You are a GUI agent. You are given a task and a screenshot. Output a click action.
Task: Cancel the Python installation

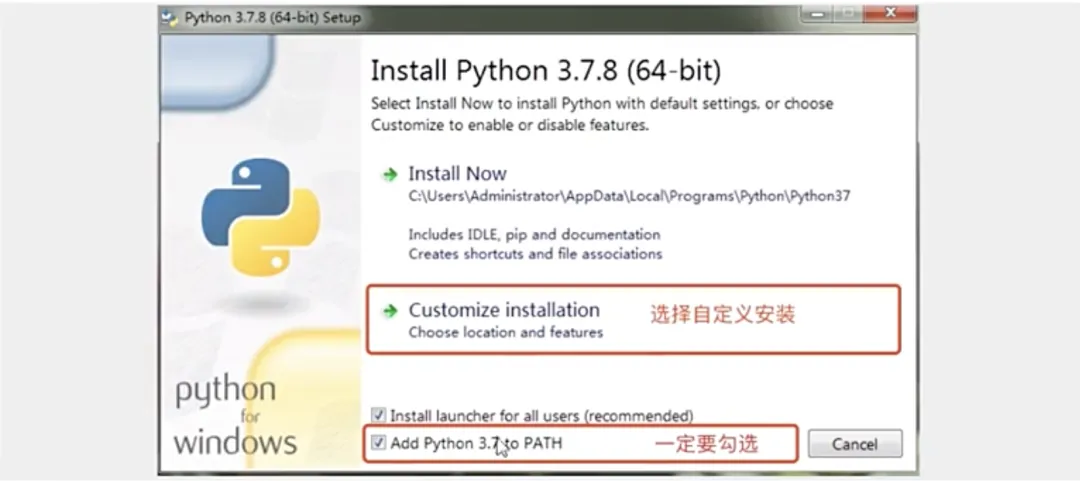coord(855,444)
